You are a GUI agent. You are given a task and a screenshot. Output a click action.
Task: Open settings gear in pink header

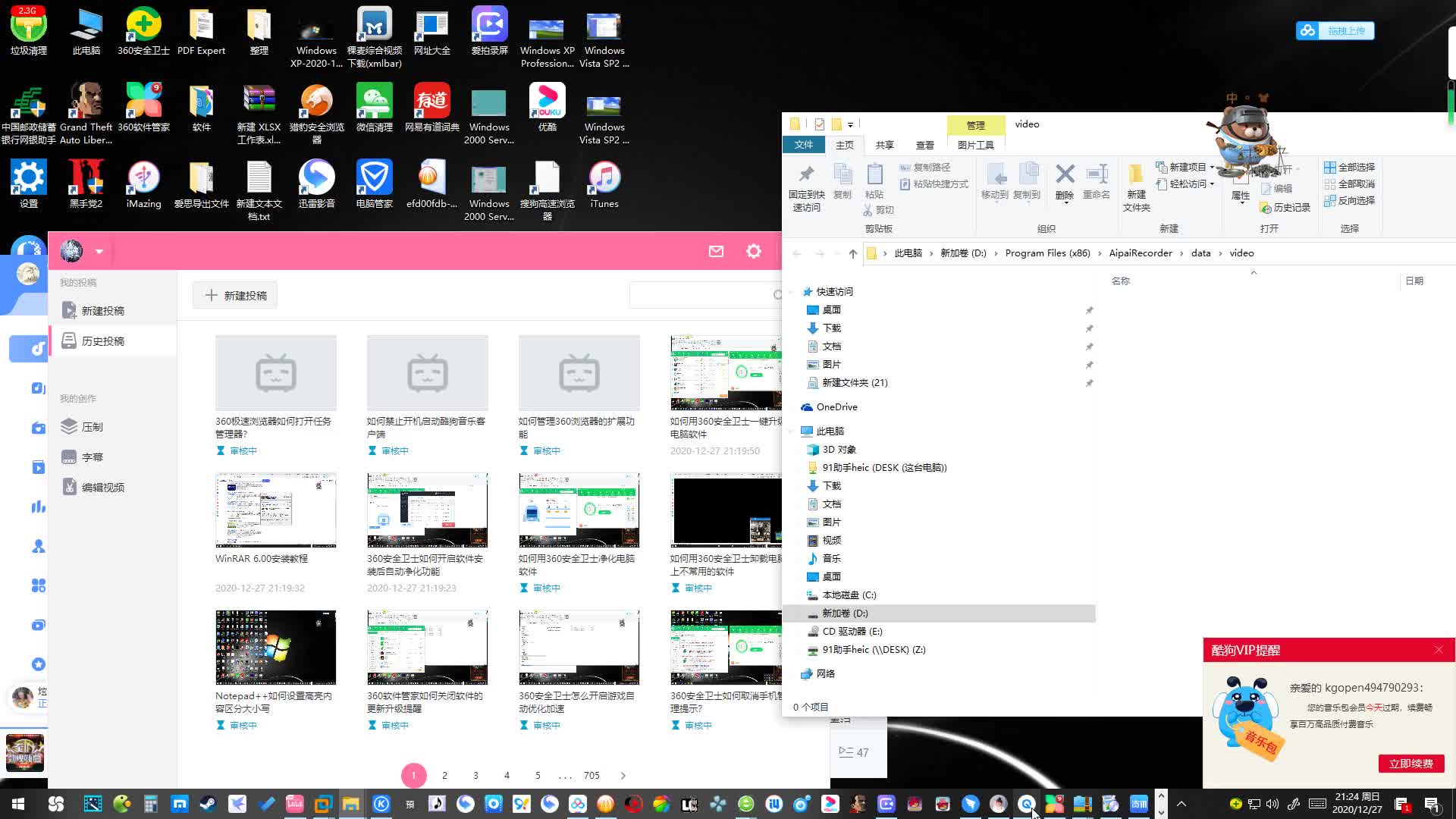pyautogui.click(x=753, y=251)
